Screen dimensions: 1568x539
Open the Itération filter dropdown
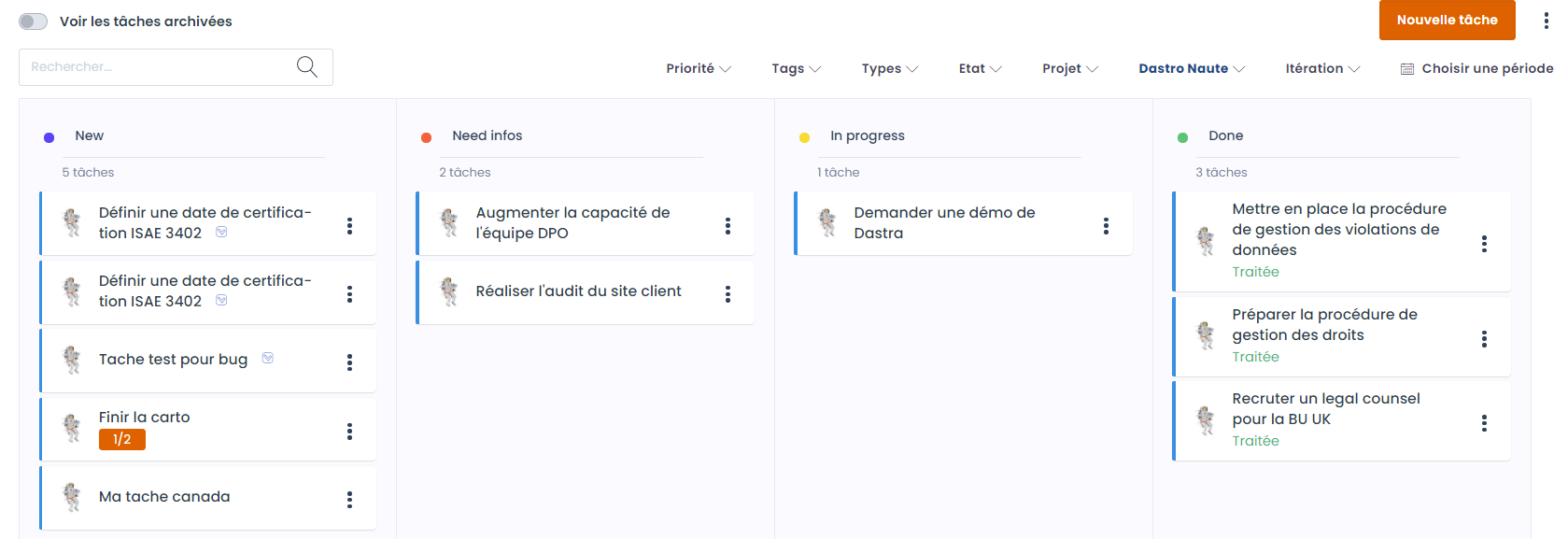(x=1321, y=69)
